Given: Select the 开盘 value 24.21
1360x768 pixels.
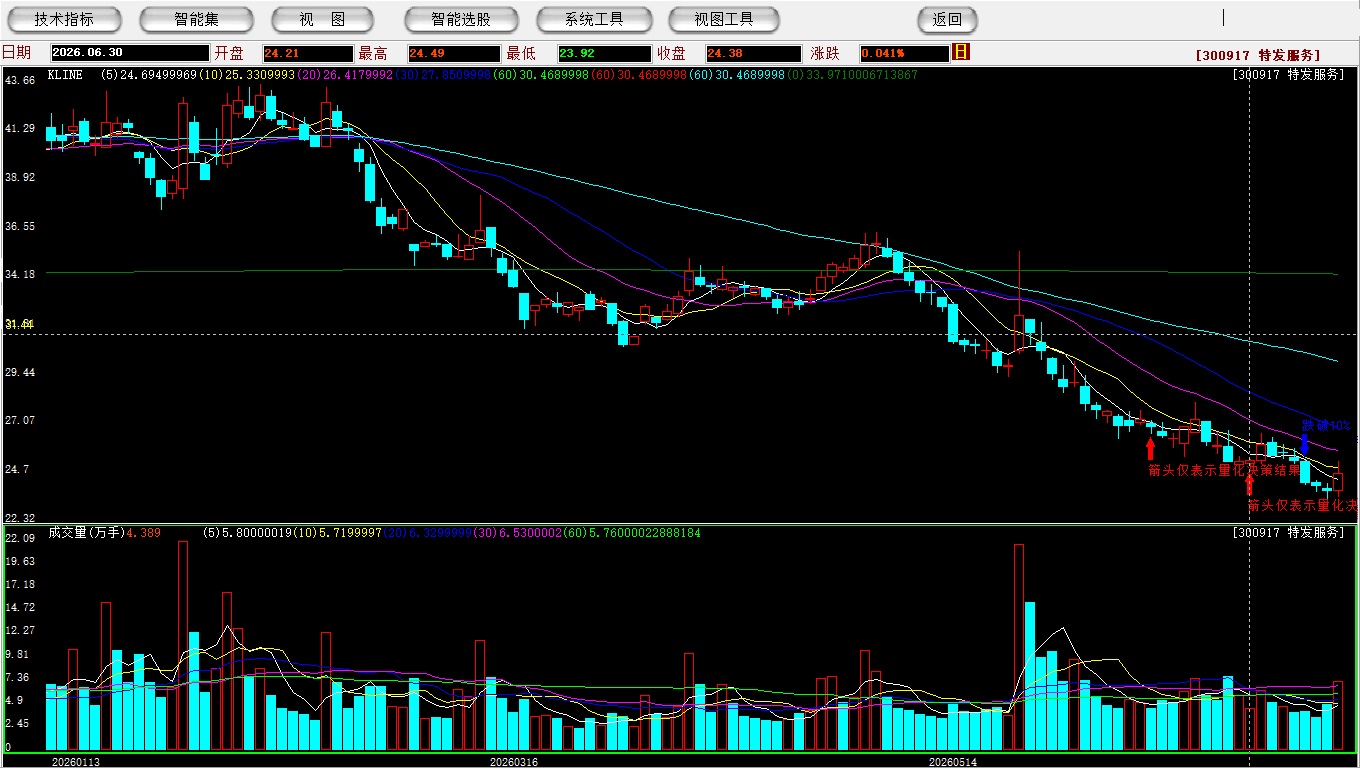Looking at the screenshot, I should [308, 54].
